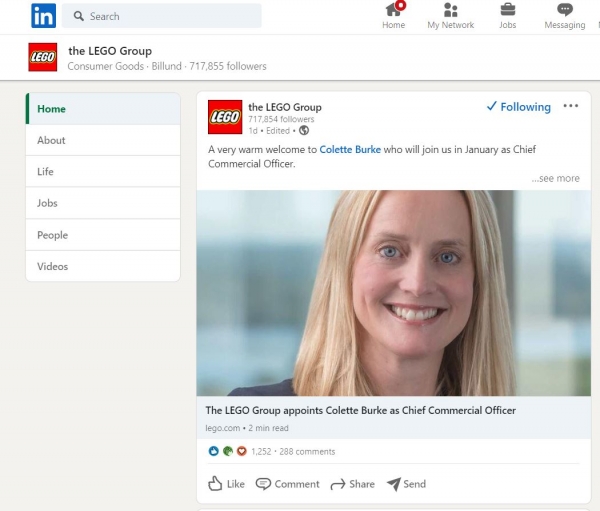The width and height of the screenshot is (600, 511).
Task: Click the LEGO logo in the page header
Action: pos(42,57)
